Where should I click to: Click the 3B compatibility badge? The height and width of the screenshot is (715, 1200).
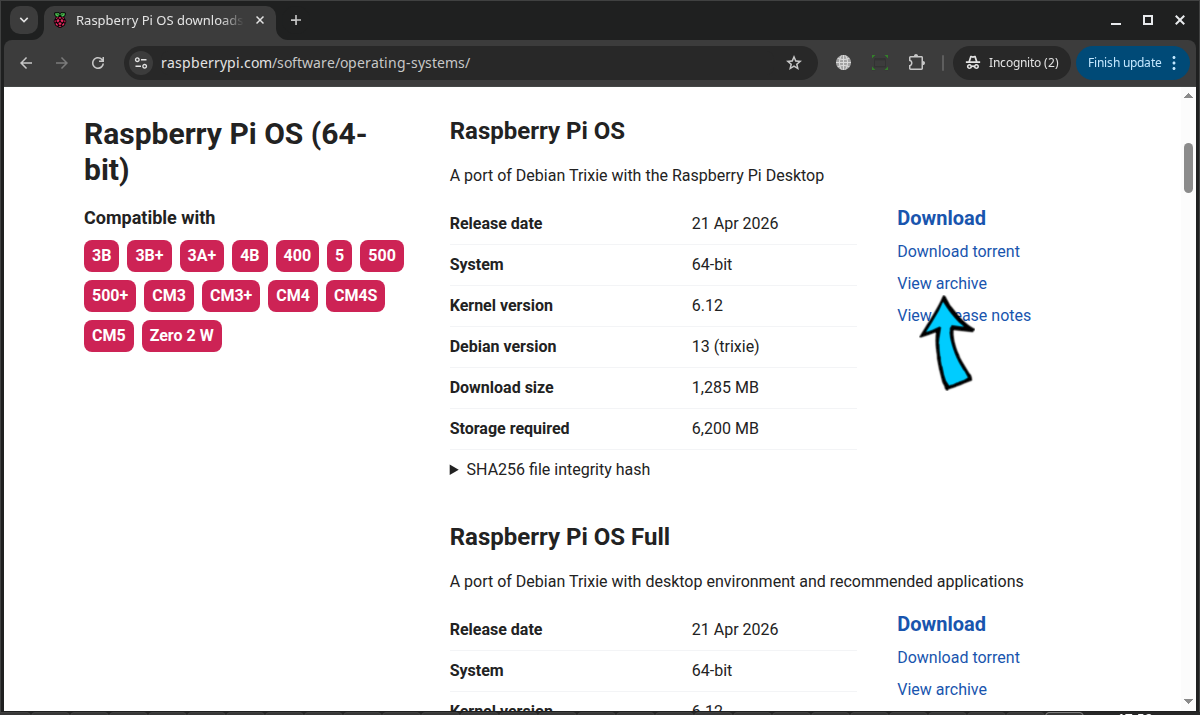point(102,255)
